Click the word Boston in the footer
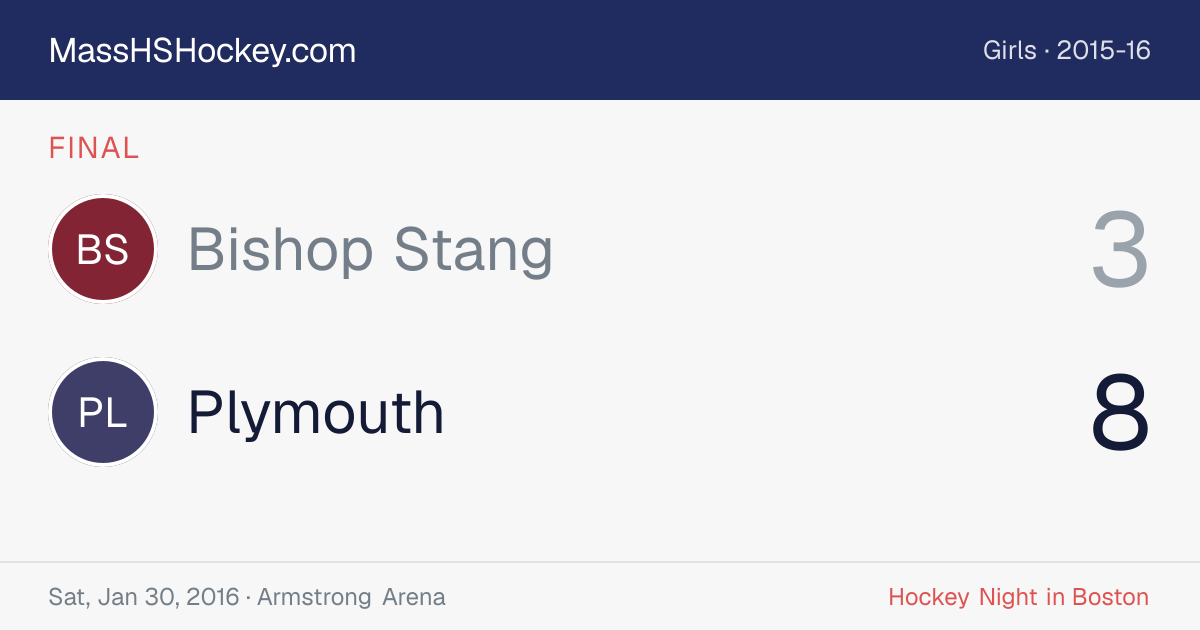1200x630 pixels. pos(1110,597)
